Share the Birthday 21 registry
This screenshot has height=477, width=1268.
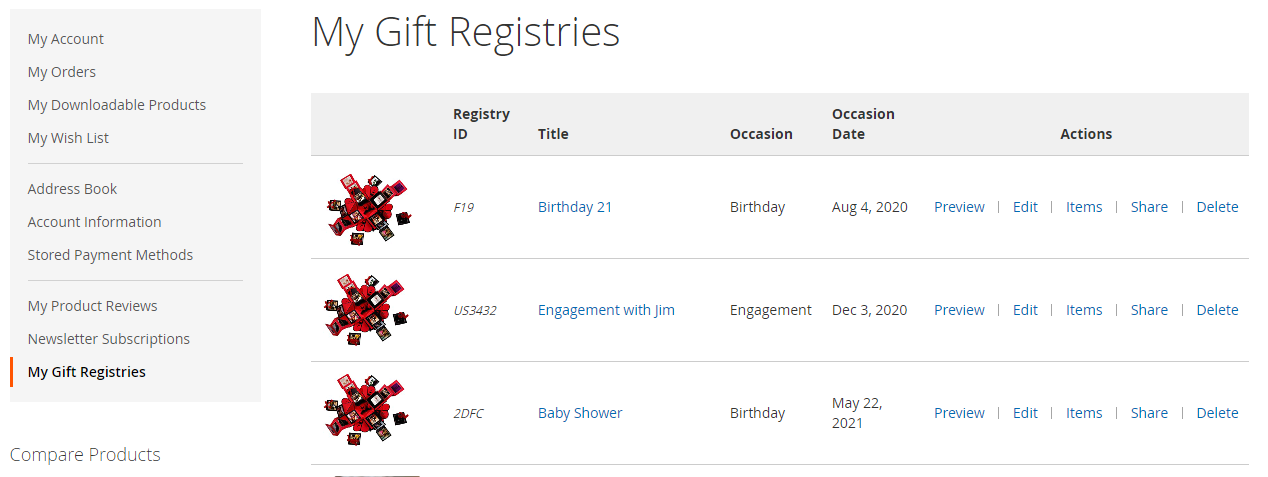pyautogui.click(x=1149, y=207)
